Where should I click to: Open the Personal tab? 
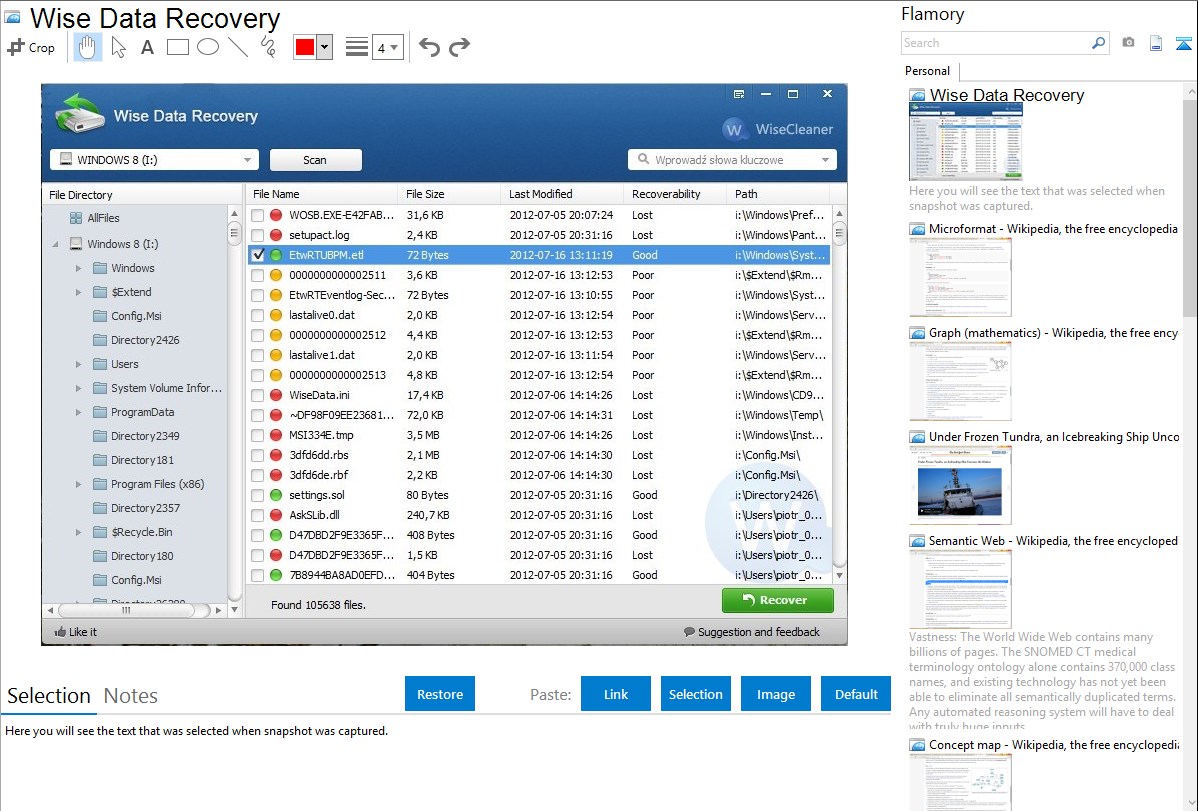pos(927,71)
